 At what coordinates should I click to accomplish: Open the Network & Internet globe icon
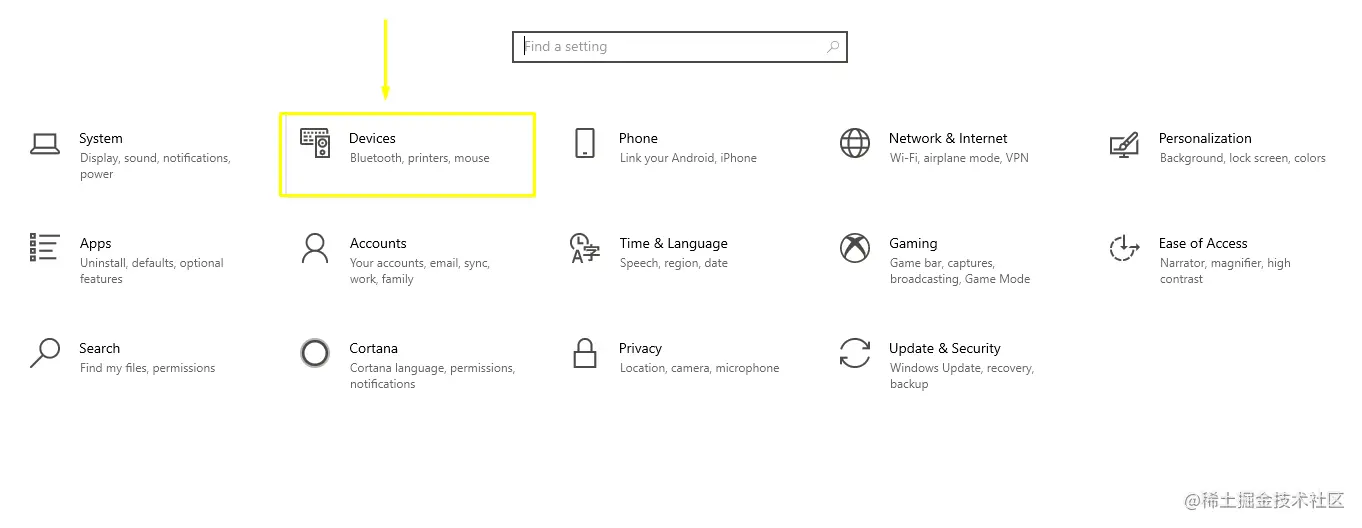click(855, 143)
